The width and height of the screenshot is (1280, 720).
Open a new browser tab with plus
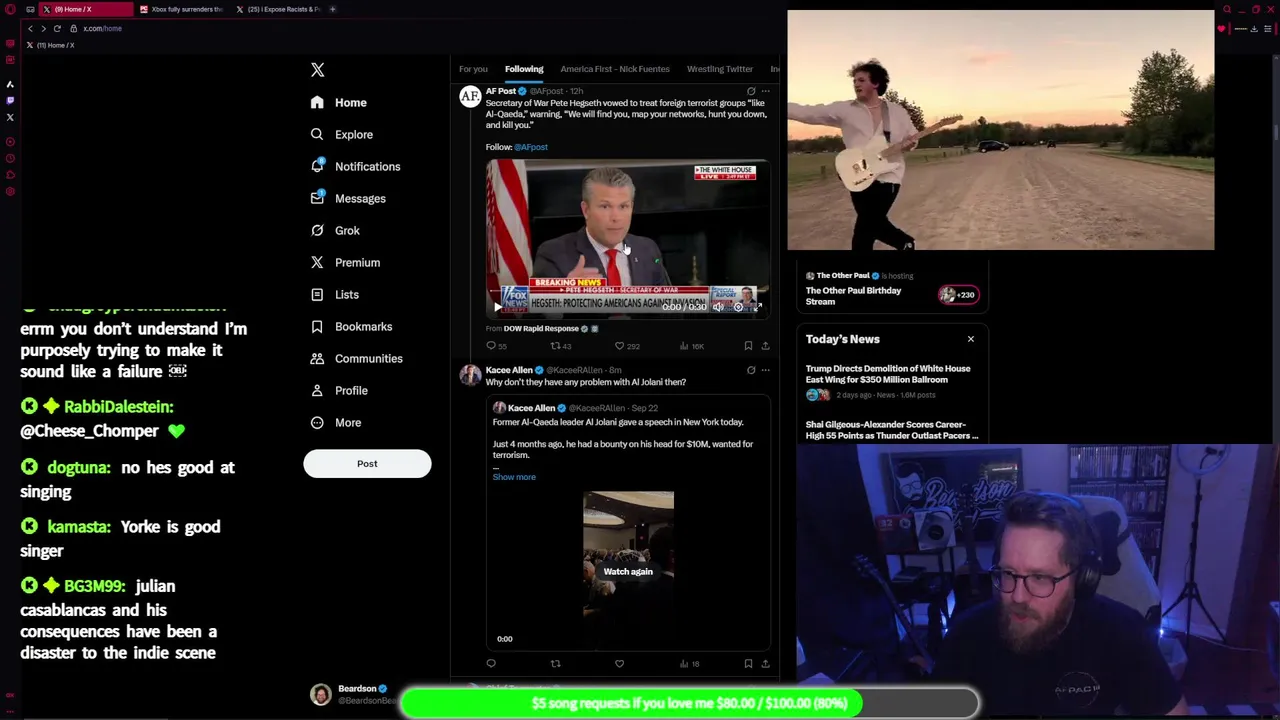(332, 9)
